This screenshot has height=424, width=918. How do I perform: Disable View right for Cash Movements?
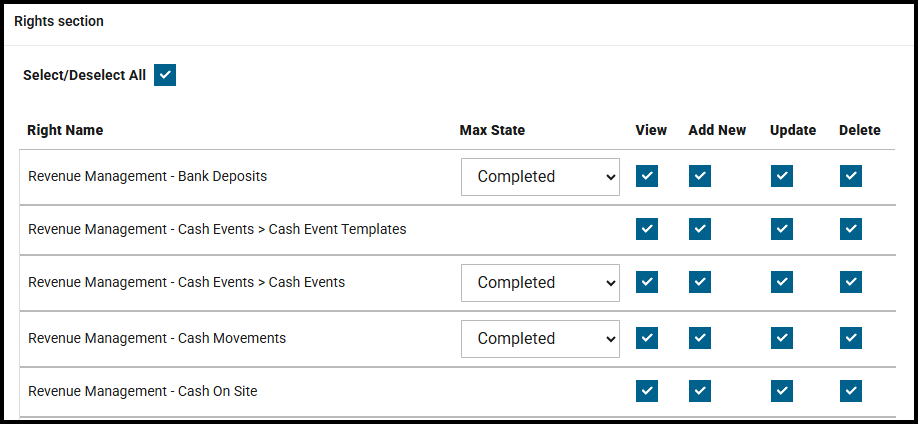[x=647, y=338]
